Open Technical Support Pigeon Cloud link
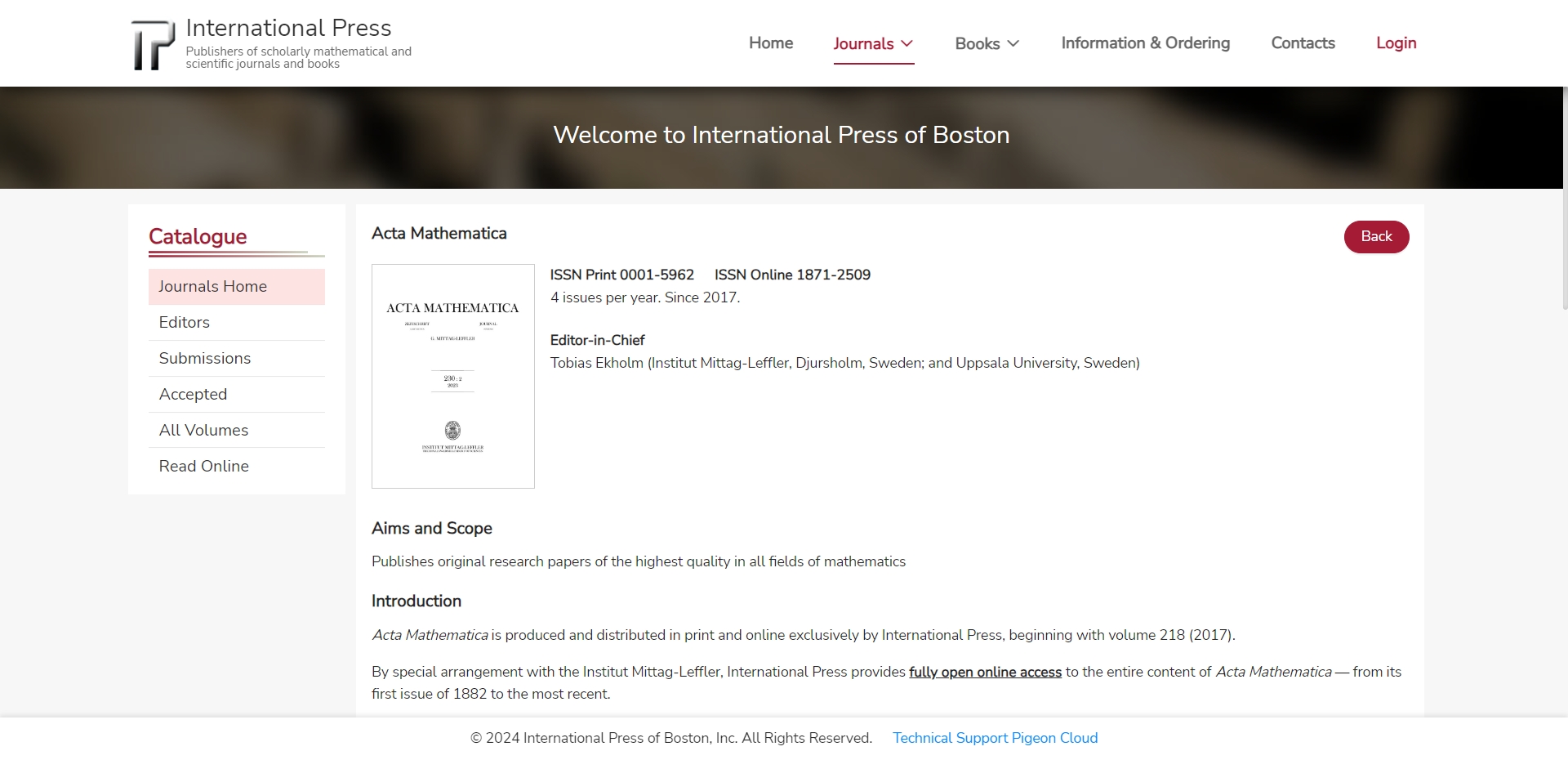 (995, 738)
